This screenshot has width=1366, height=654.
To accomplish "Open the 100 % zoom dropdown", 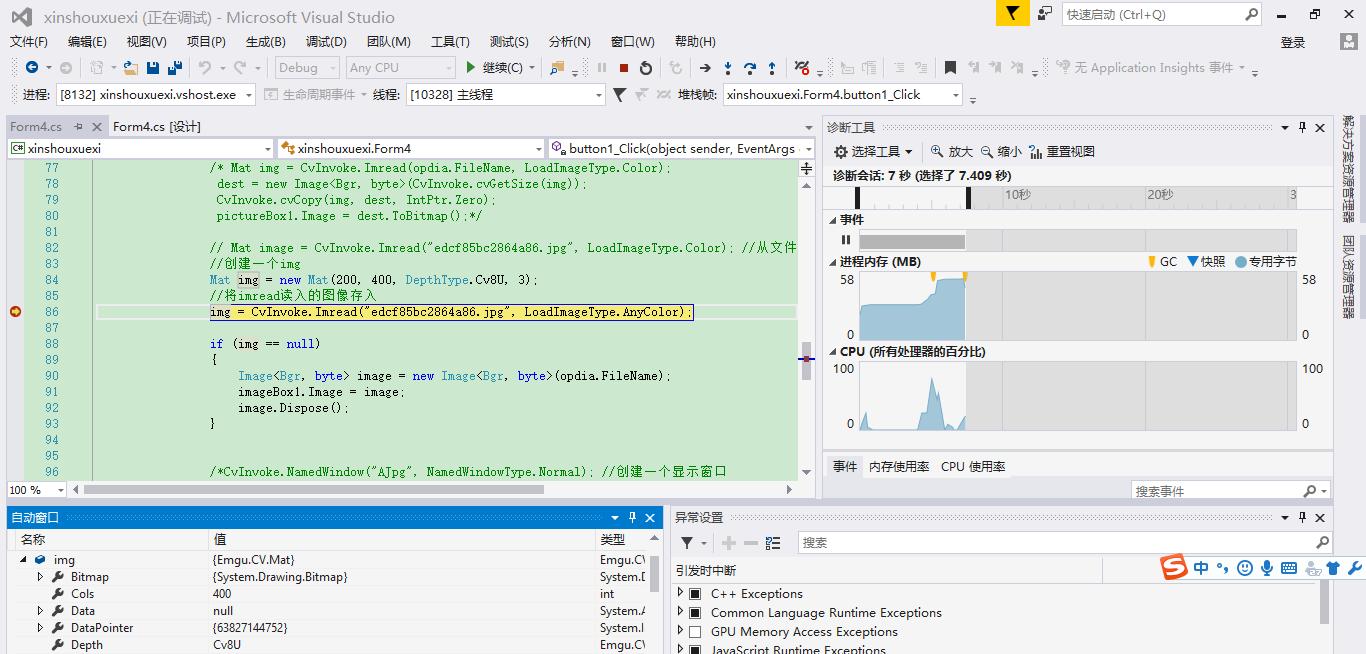I will click(x=37, y=490).
